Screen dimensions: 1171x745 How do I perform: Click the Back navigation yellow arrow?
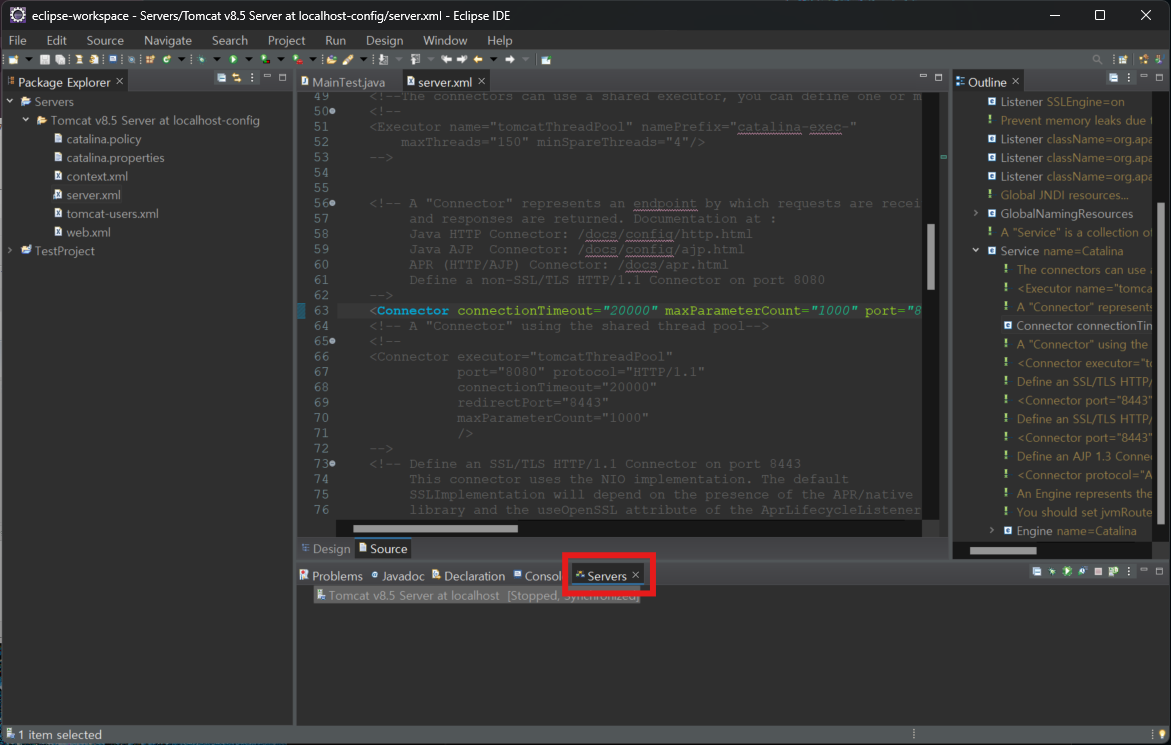click(478, 60)
